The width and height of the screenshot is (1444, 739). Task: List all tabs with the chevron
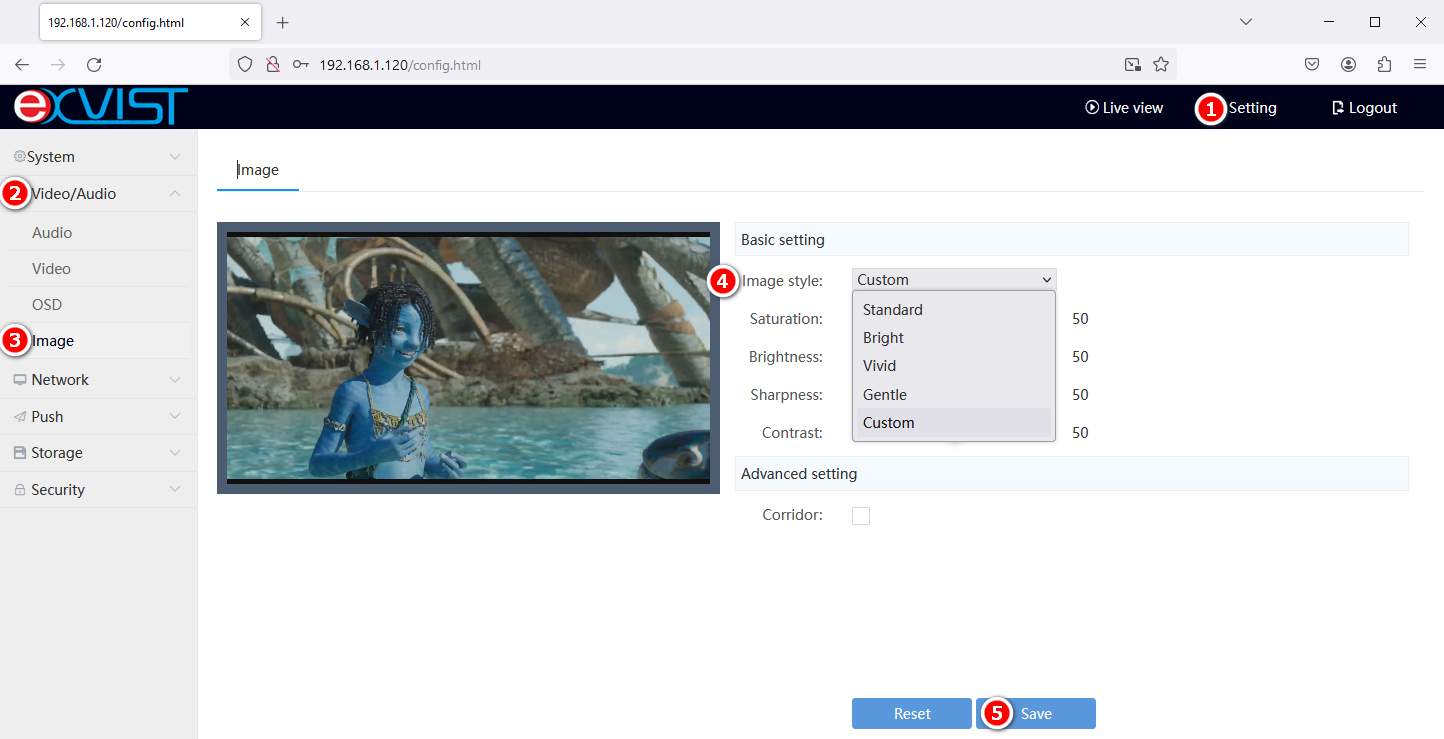(1246, 22)
